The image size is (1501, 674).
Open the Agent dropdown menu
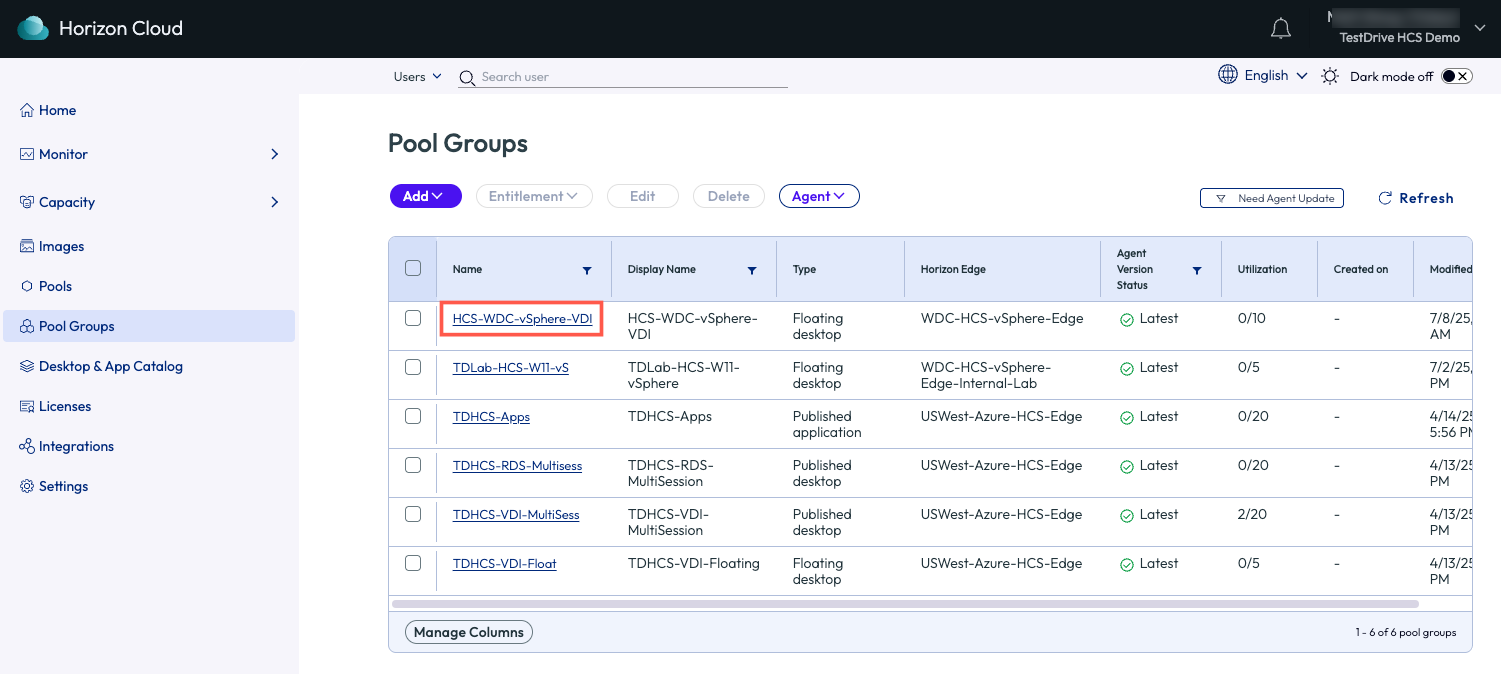(818, 196)
